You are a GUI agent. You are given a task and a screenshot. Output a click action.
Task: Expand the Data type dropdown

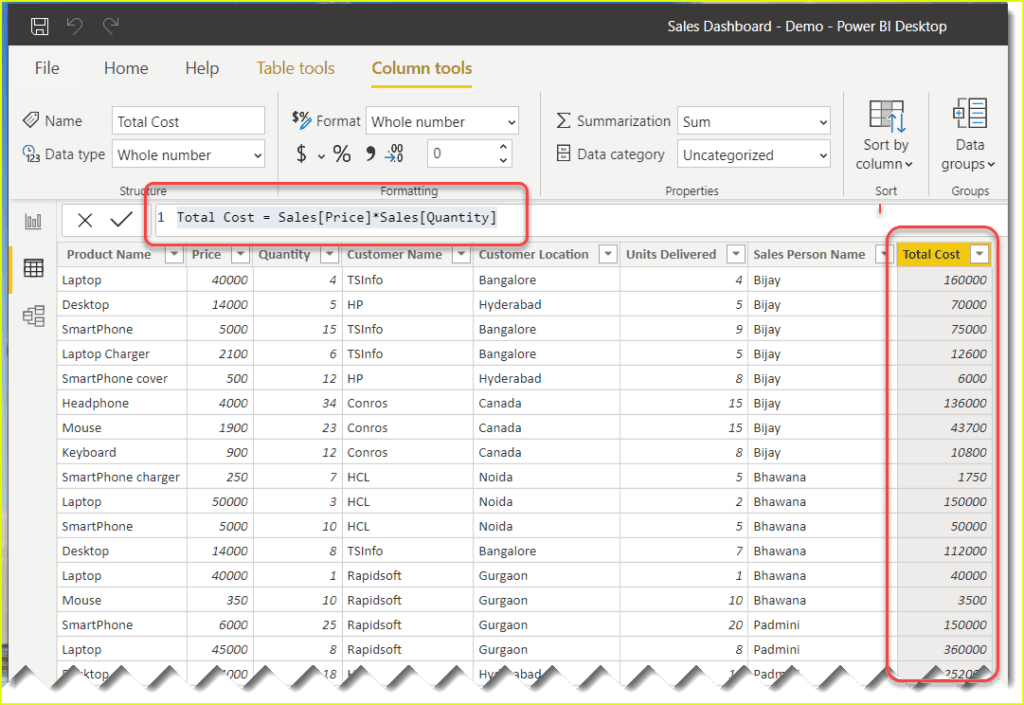188,155
